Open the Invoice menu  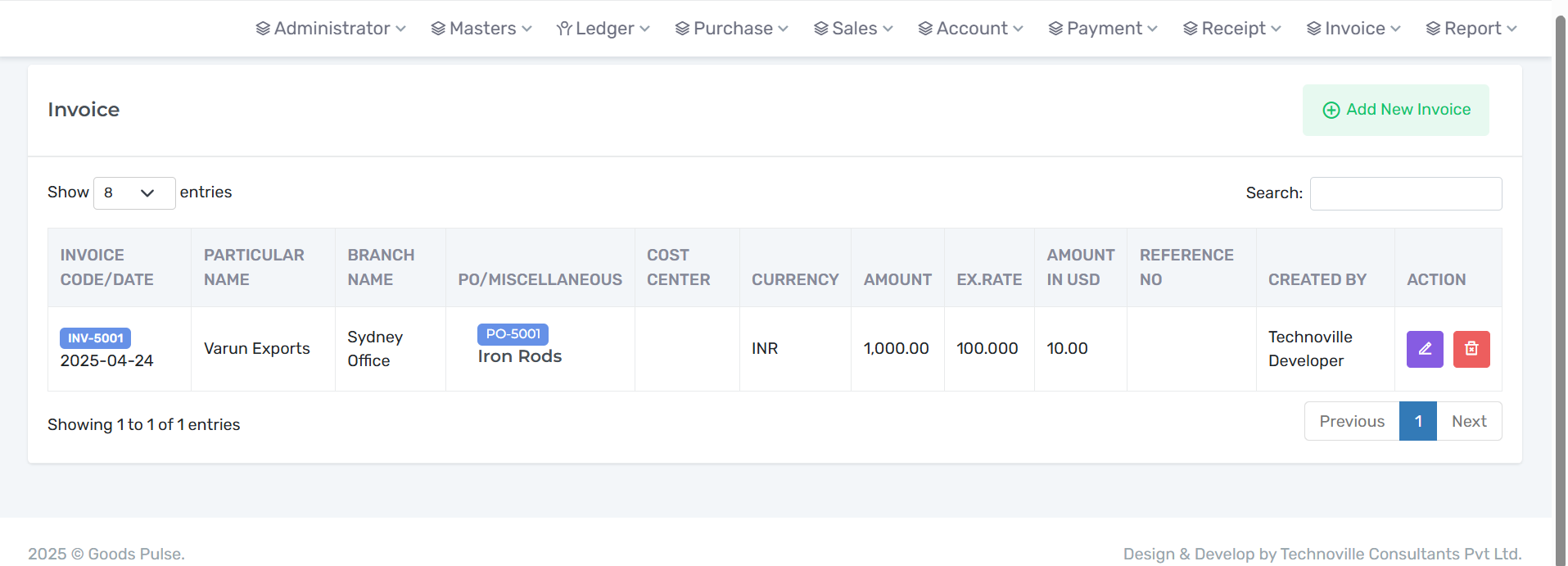[x=1353, y=28]
